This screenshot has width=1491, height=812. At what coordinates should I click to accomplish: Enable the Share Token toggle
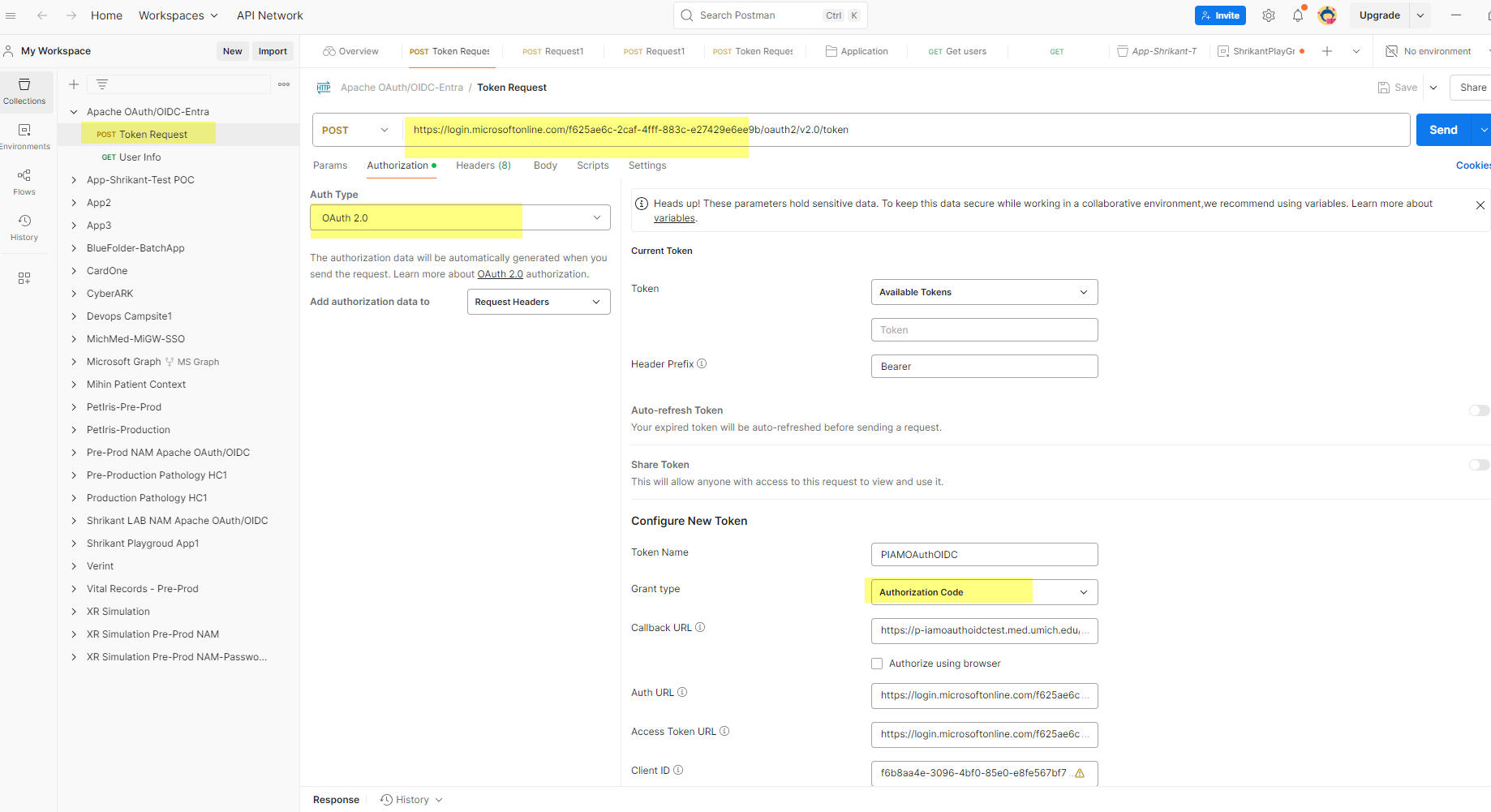(1478, 465)
